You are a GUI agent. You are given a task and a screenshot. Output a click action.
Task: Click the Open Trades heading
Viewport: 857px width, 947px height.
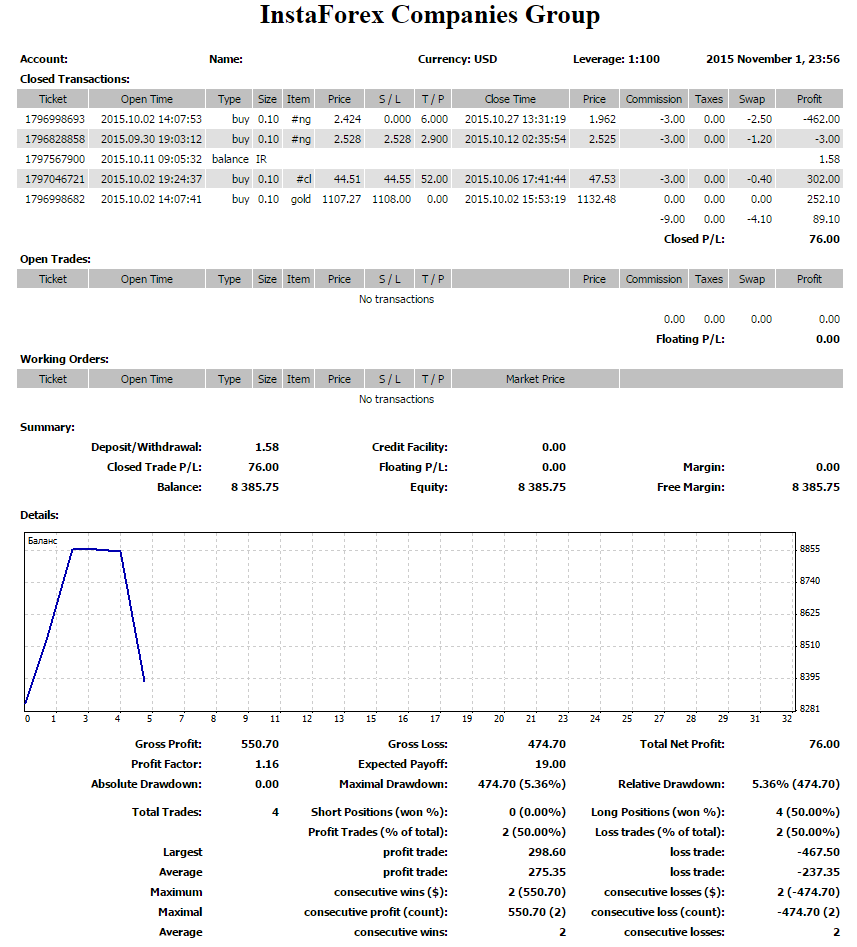pos(55,259)
